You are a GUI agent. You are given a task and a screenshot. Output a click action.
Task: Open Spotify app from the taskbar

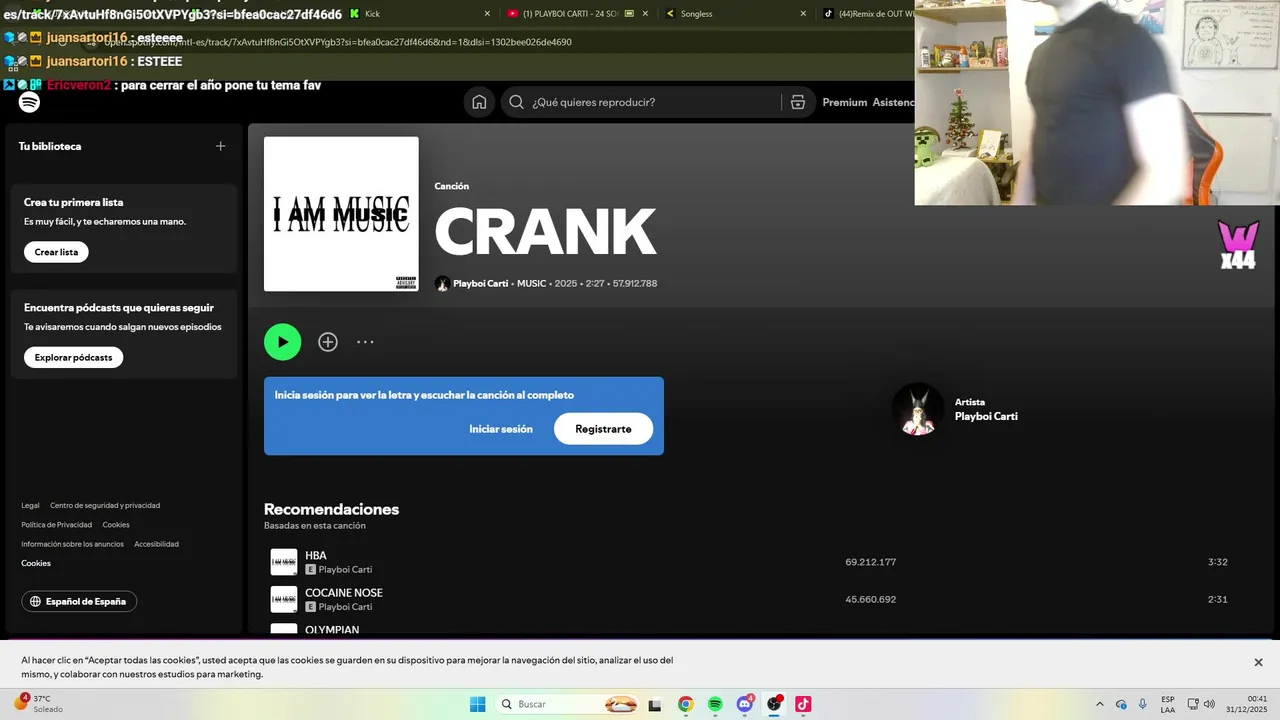pos(715,704)
